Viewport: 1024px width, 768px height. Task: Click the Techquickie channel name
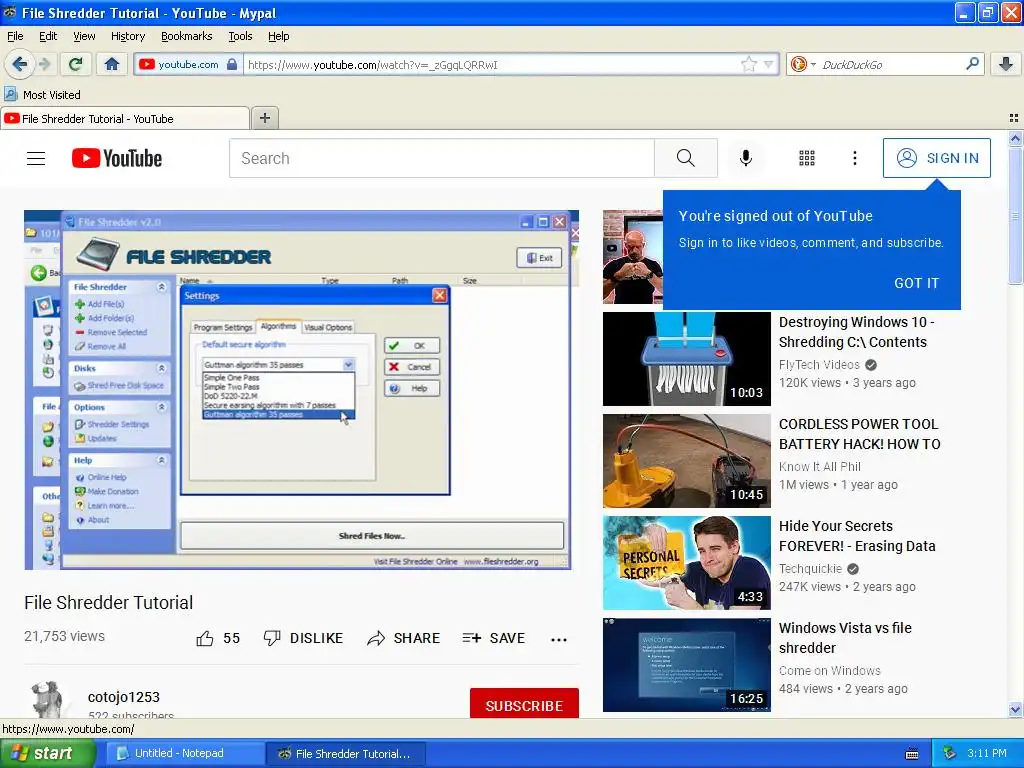pyautogui.click(x=810, y=568)
